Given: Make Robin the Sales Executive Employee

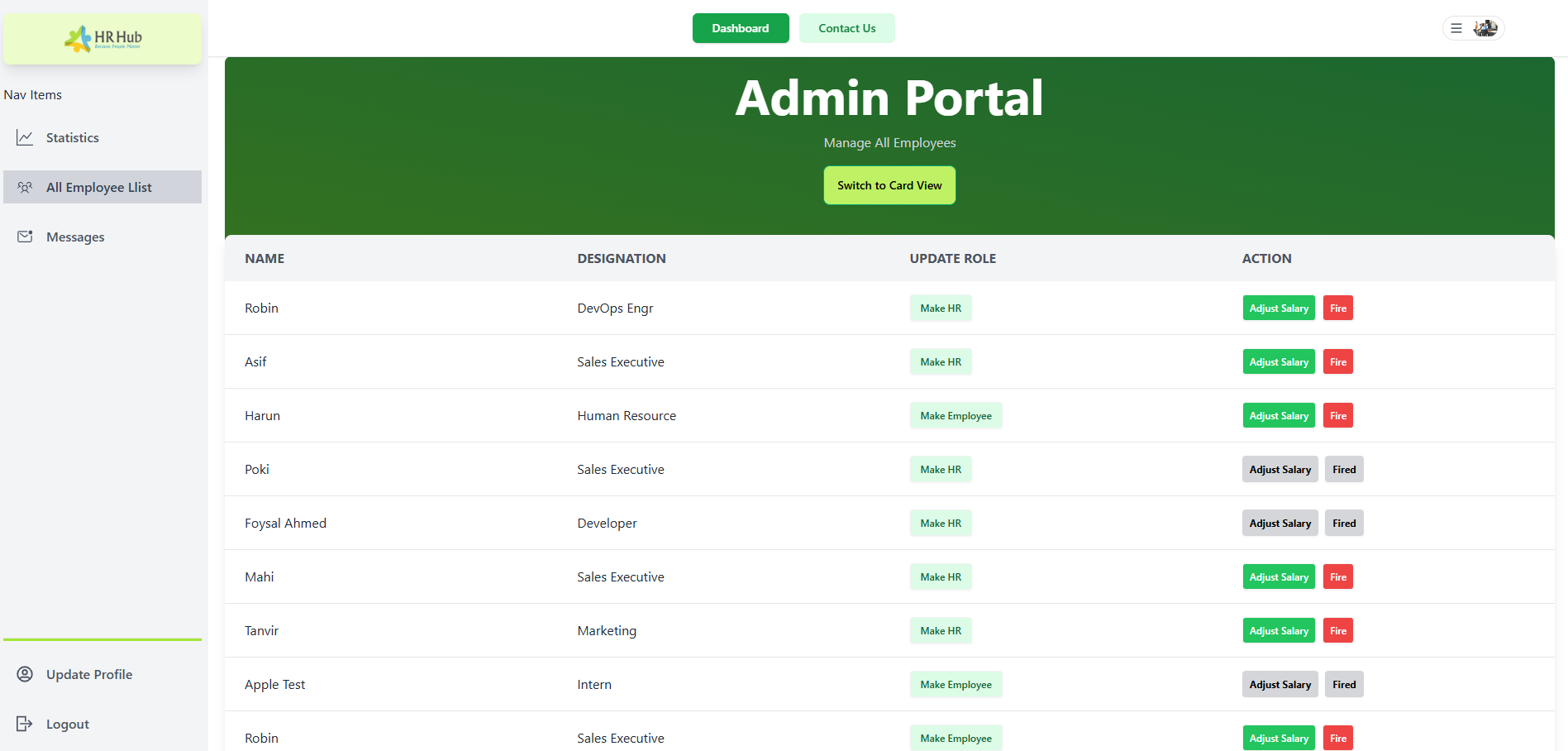Looking at the screenshot, I should coord(956,738).
